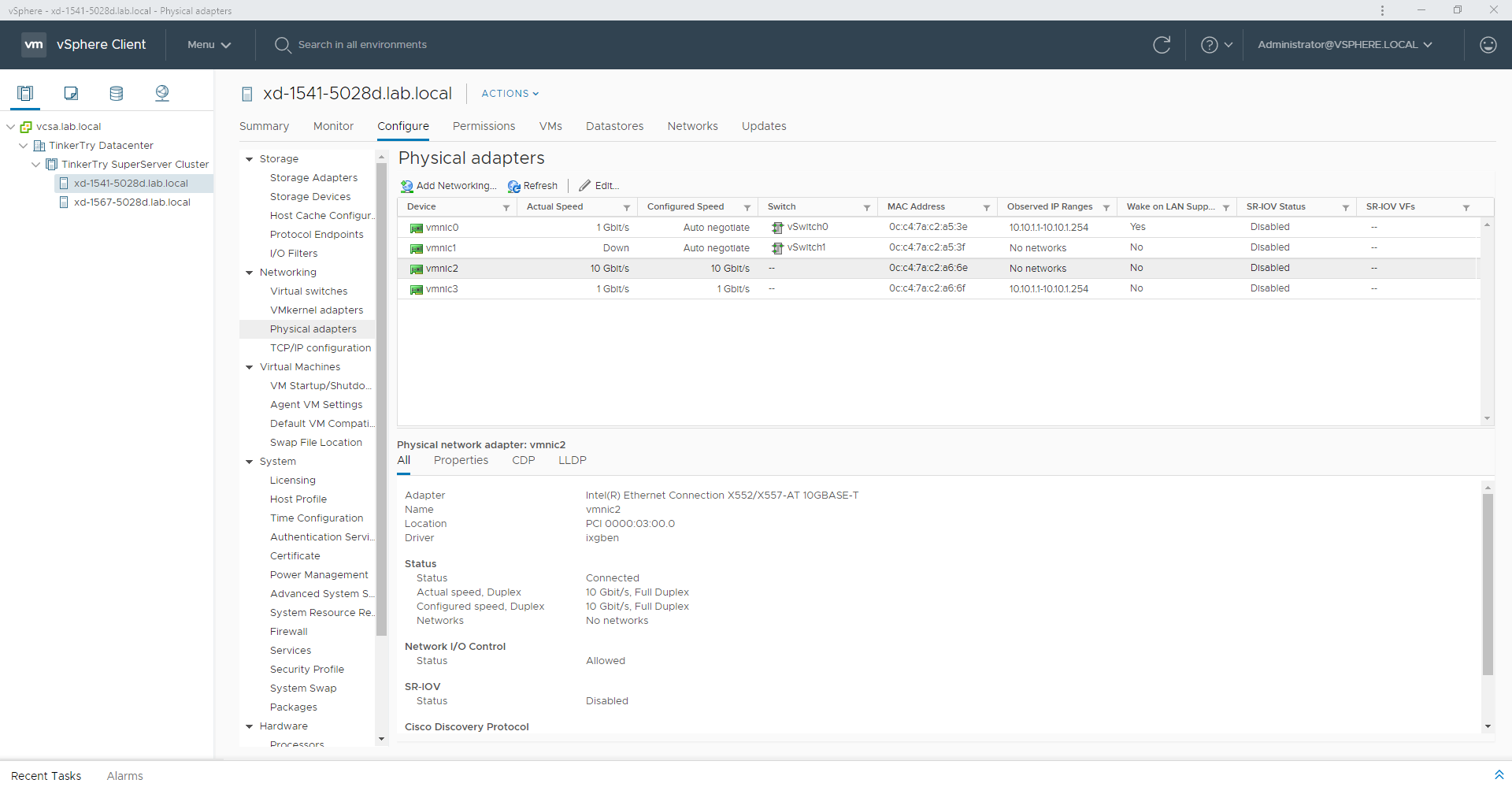
Task: Click the search magnifier icon
Action: [283, 45]
